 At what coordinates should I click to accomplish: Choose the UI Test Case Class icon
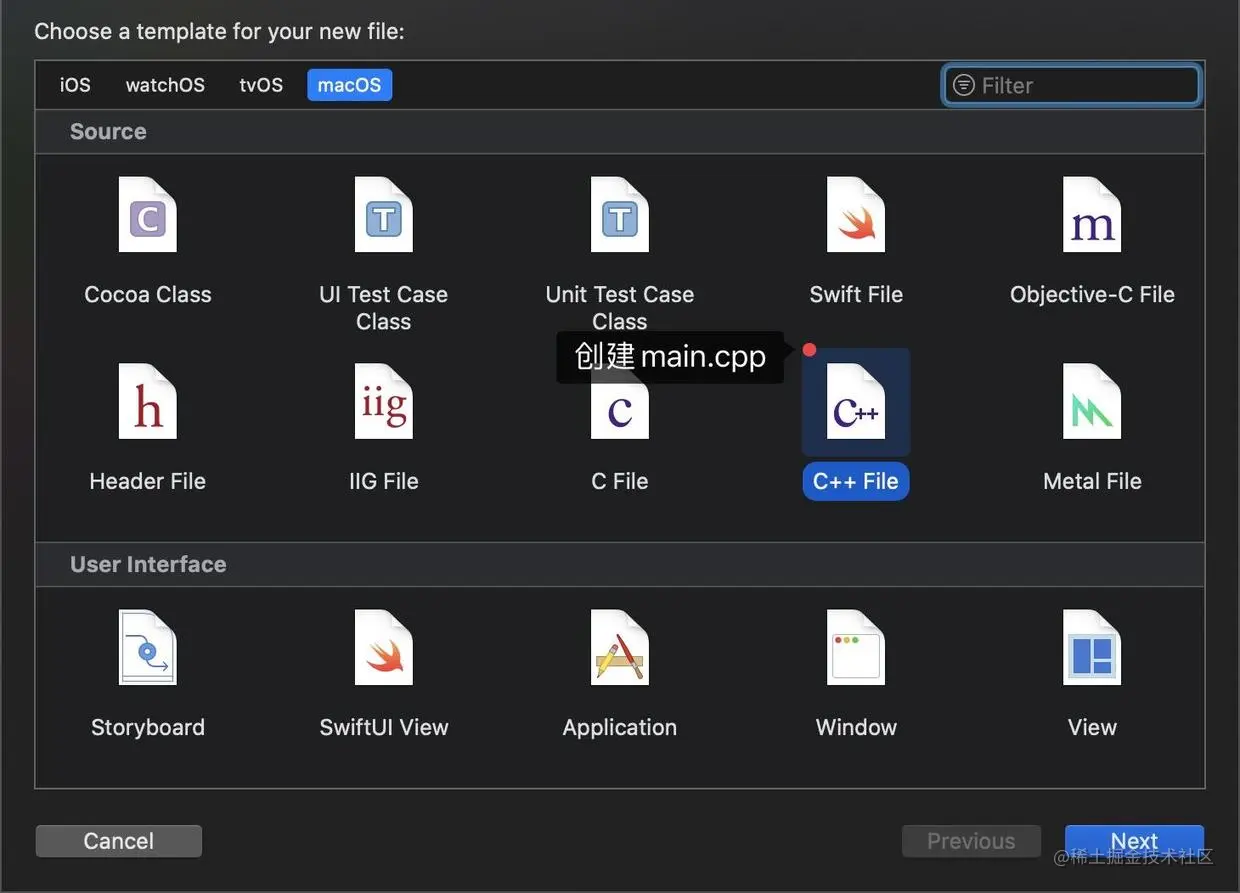click(x=384, y=215)
